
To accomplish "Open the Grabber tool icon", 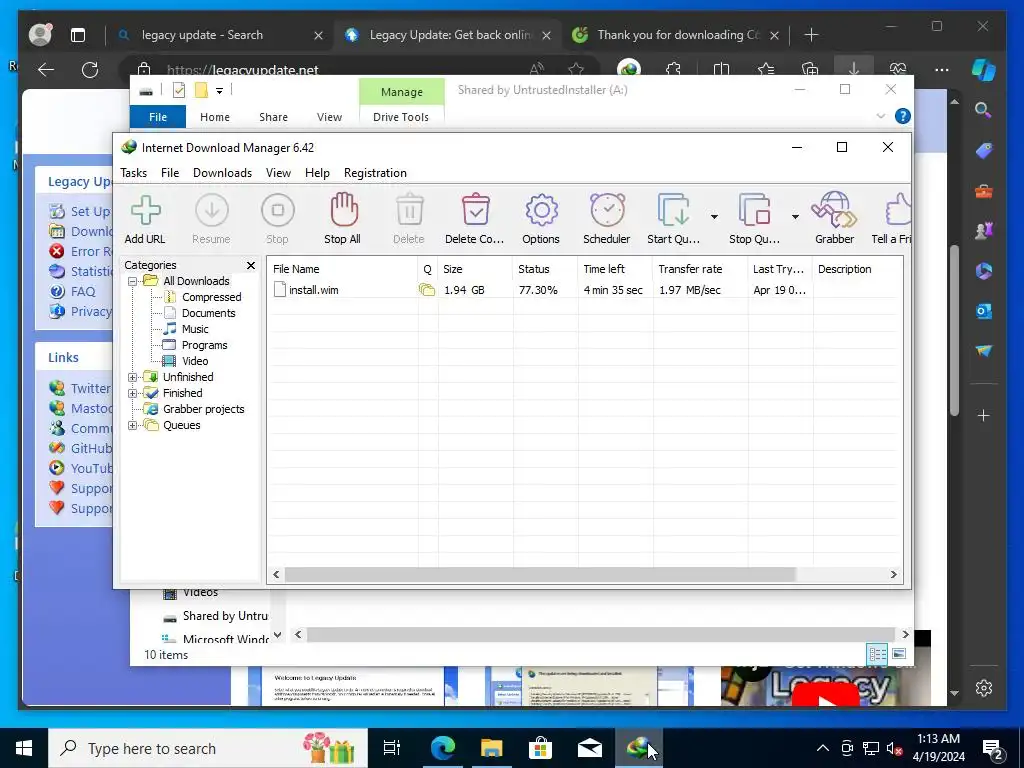I will point(833,210).
